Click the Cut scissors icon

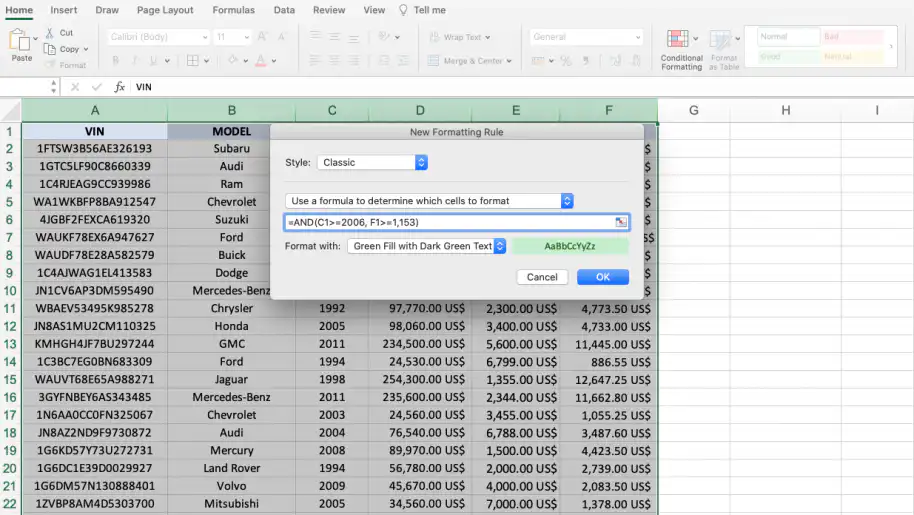pyautogui.click(x=50, y=33)
